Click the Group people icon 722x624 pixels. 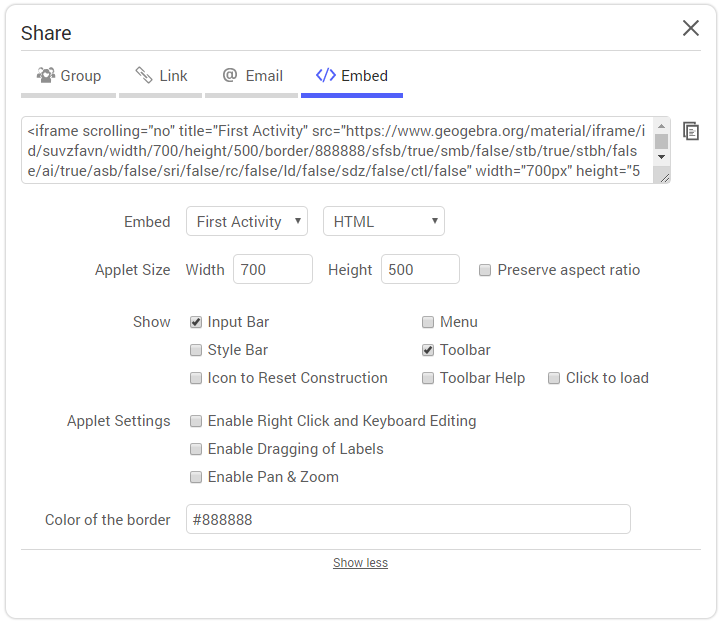46,75
